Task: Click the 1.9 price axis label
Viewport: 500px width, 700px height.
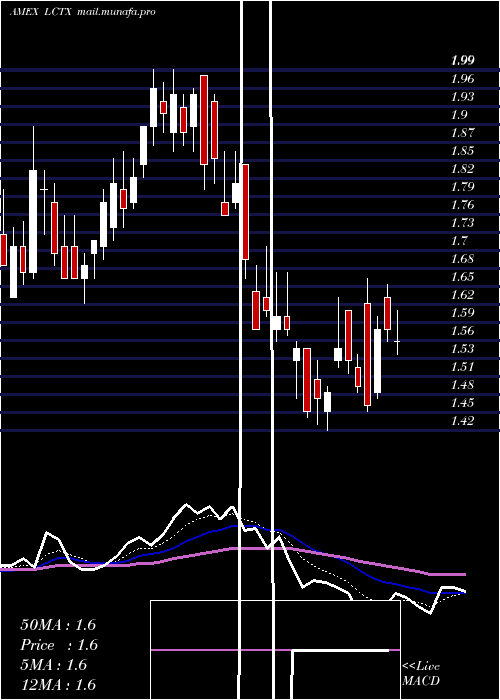Action: point(459,115)
